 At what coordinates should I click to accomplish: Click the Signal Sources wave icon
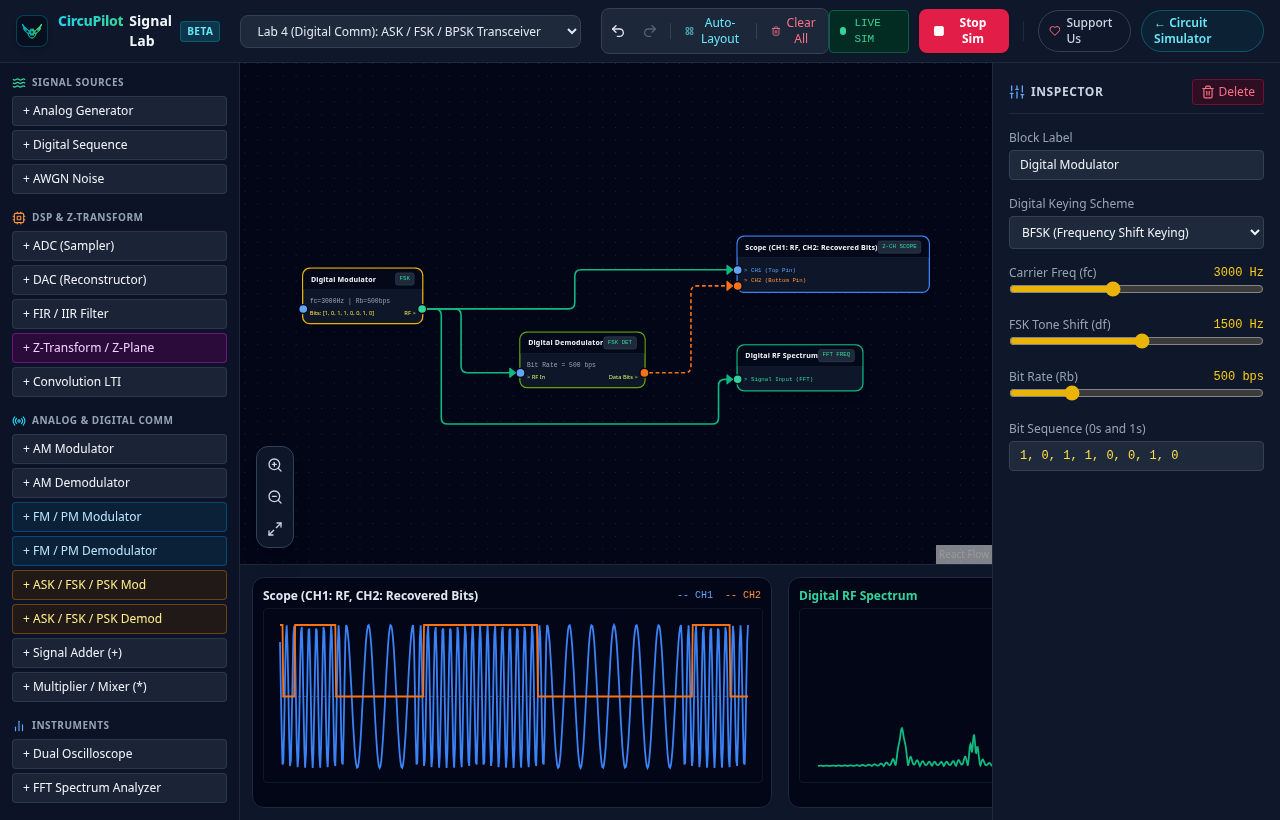pos(19,83)
